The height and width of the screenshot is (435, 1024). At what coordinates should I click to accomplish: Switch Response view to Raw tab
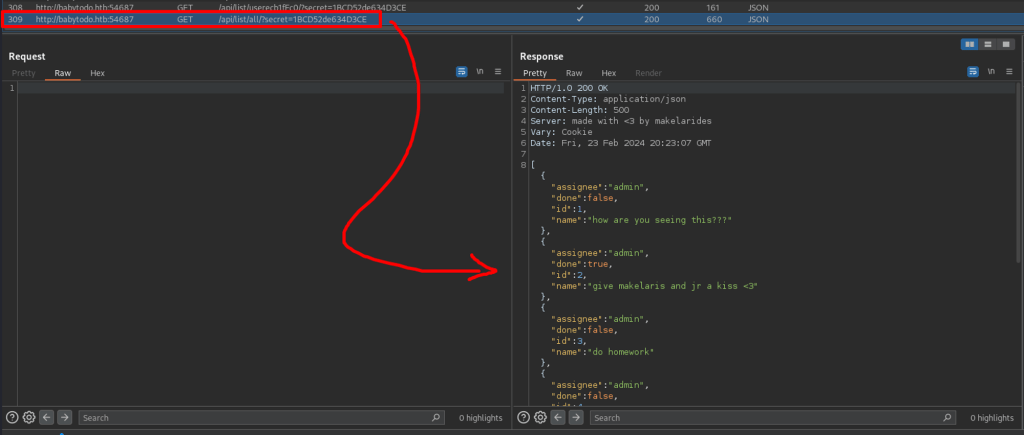coord(574,73)
